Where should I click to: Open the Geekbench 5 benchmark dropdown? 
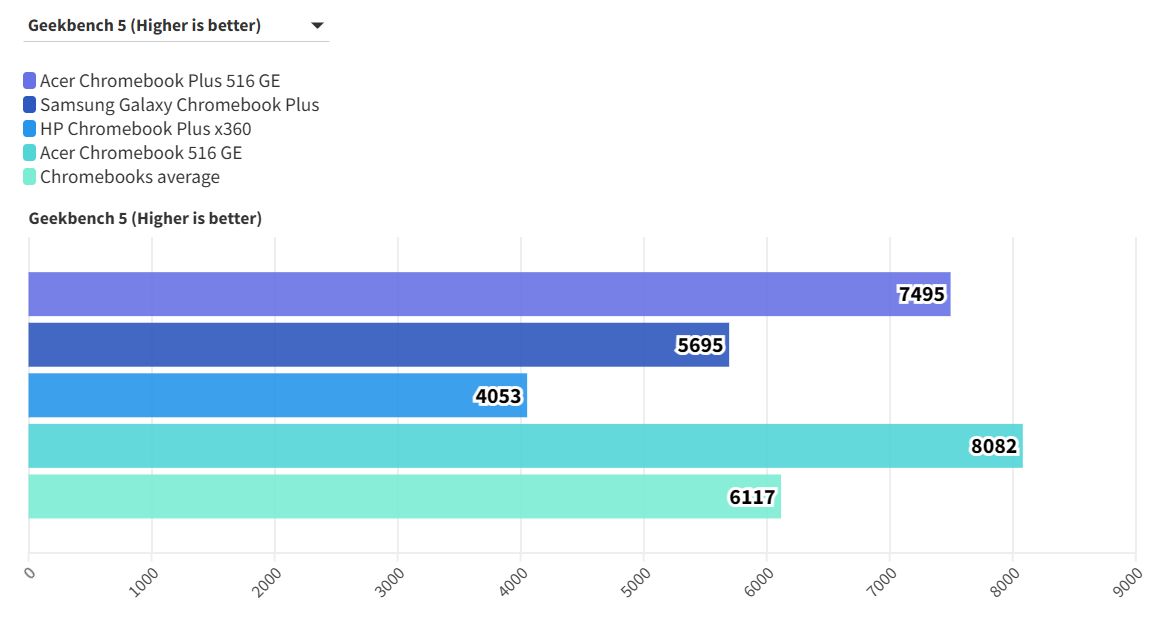coord(175,26)
